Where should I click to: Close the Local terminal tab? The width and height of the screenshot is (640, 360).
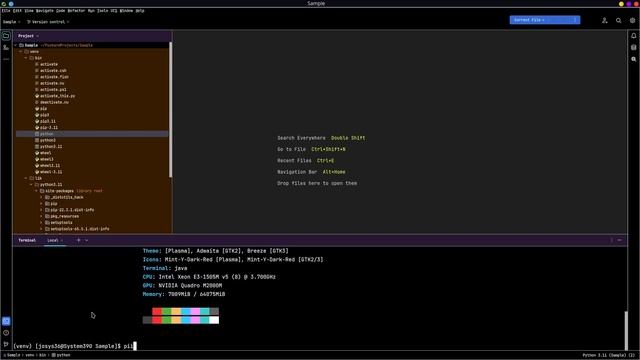point(62,240)
